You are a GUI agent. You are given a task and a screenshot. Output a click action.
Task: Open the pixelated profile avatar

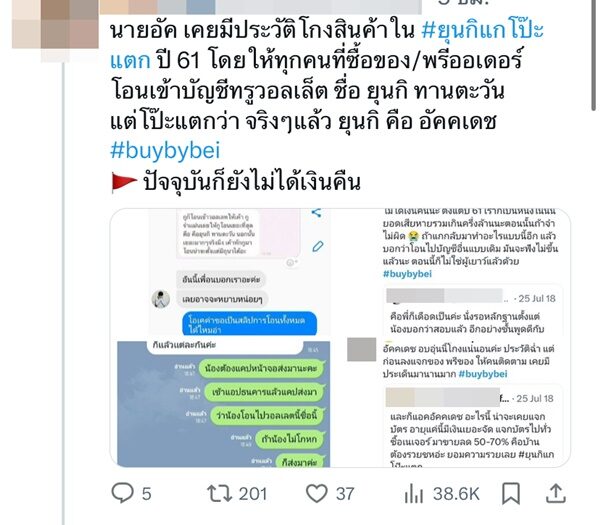pyautogui.click(x=55, y=24)
